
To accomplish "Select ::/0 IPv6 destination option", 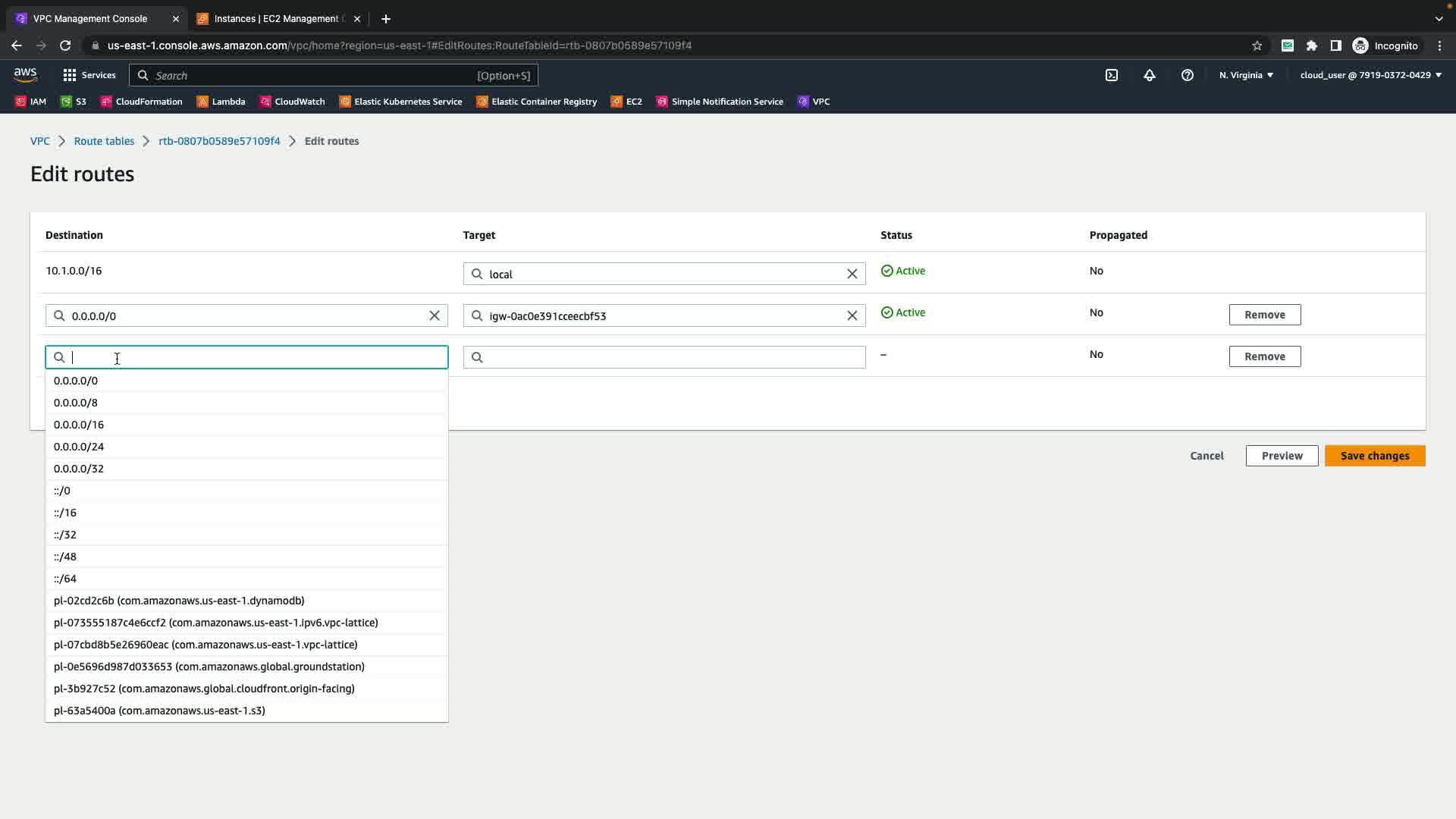I will coord(62,491).
